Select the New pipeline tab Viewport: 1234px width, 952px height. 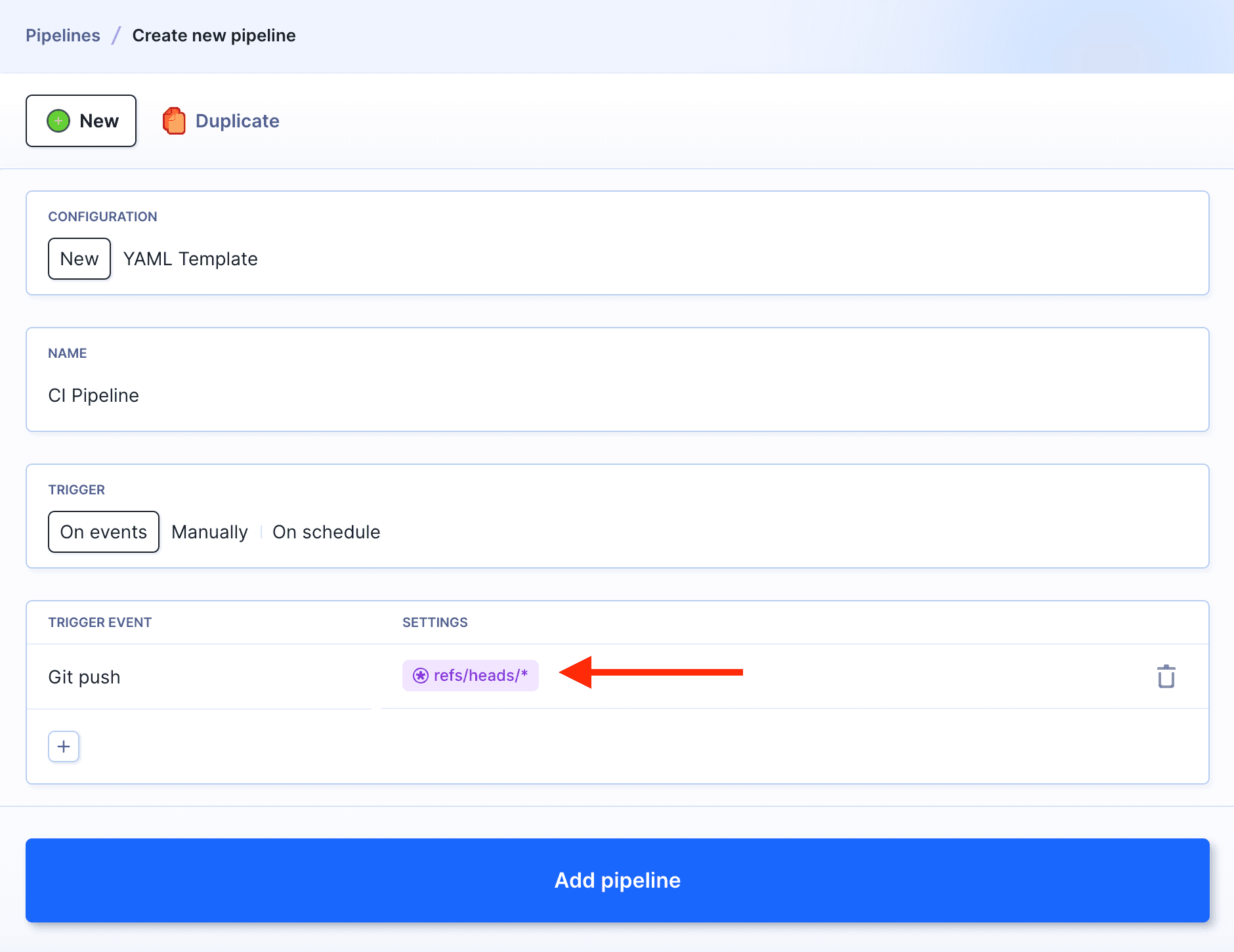tap(81, 121)
